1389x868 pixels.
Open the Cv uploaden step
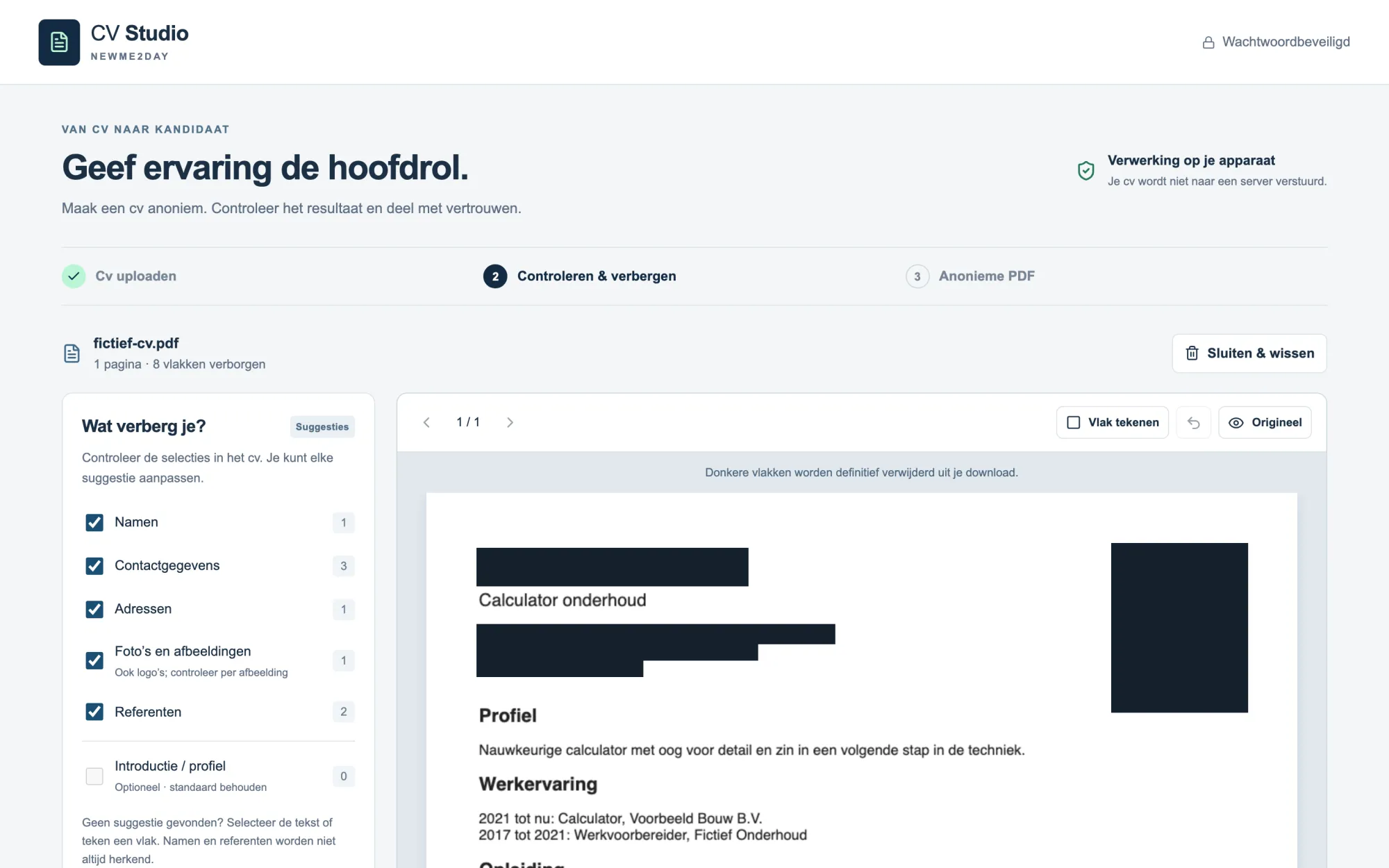(135, 276)
